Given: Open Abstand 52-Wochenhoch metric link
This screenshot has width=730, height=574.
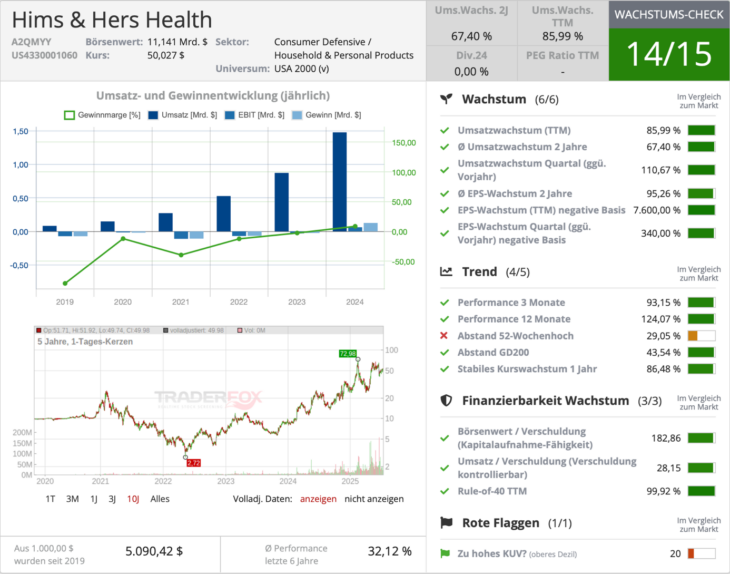Looking at the screenshot, I should click(x=515, y=336).
